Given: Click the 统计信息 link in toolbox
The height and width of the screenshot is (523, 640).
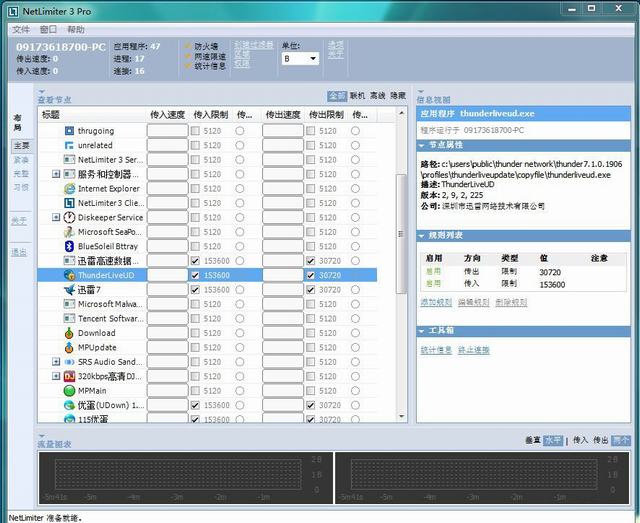Looking at the screenshot, I should 436,350.
